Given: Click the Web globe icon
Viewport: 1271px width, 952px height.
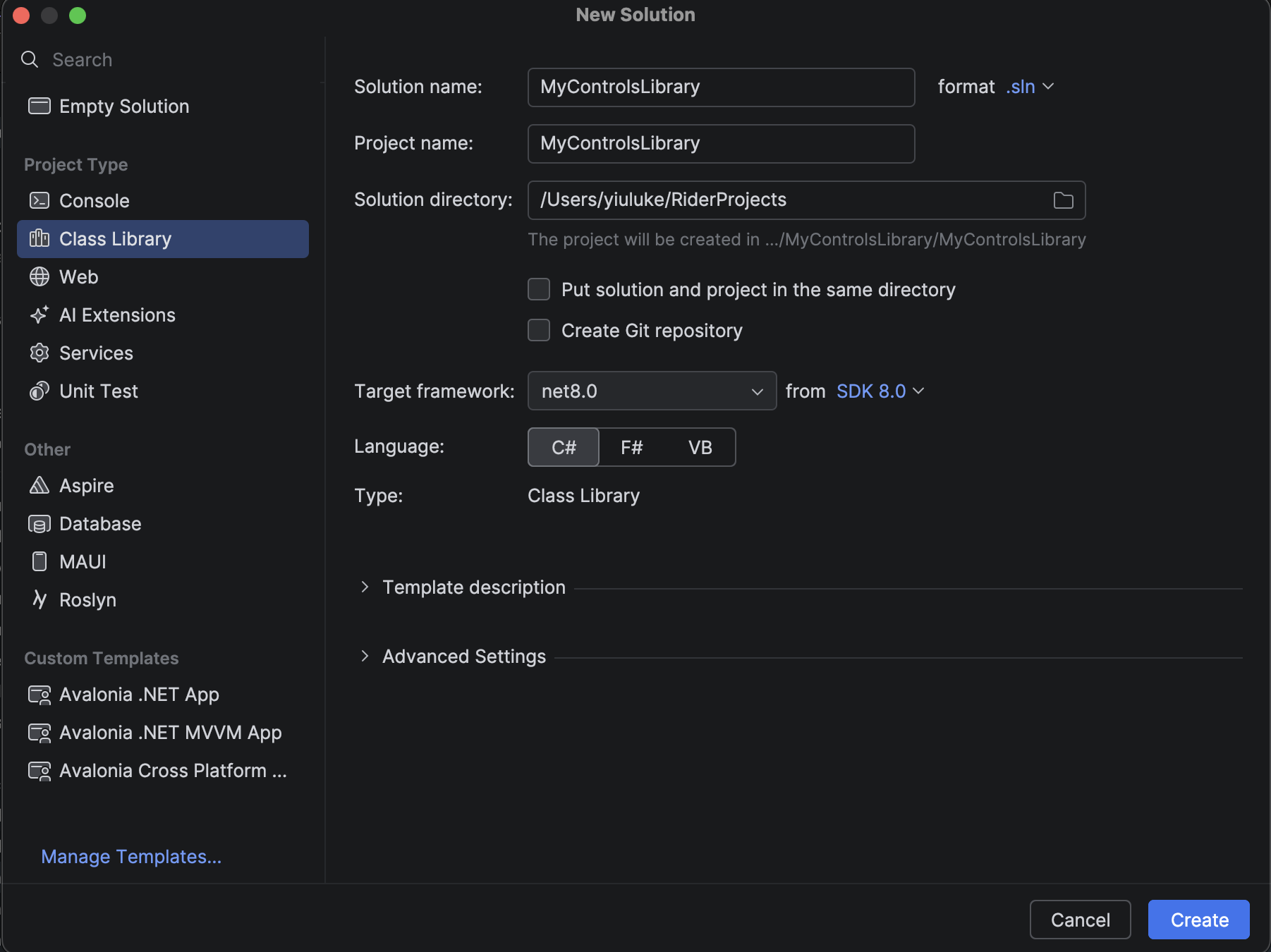Looking at the screenshot, I should [40, 276].
